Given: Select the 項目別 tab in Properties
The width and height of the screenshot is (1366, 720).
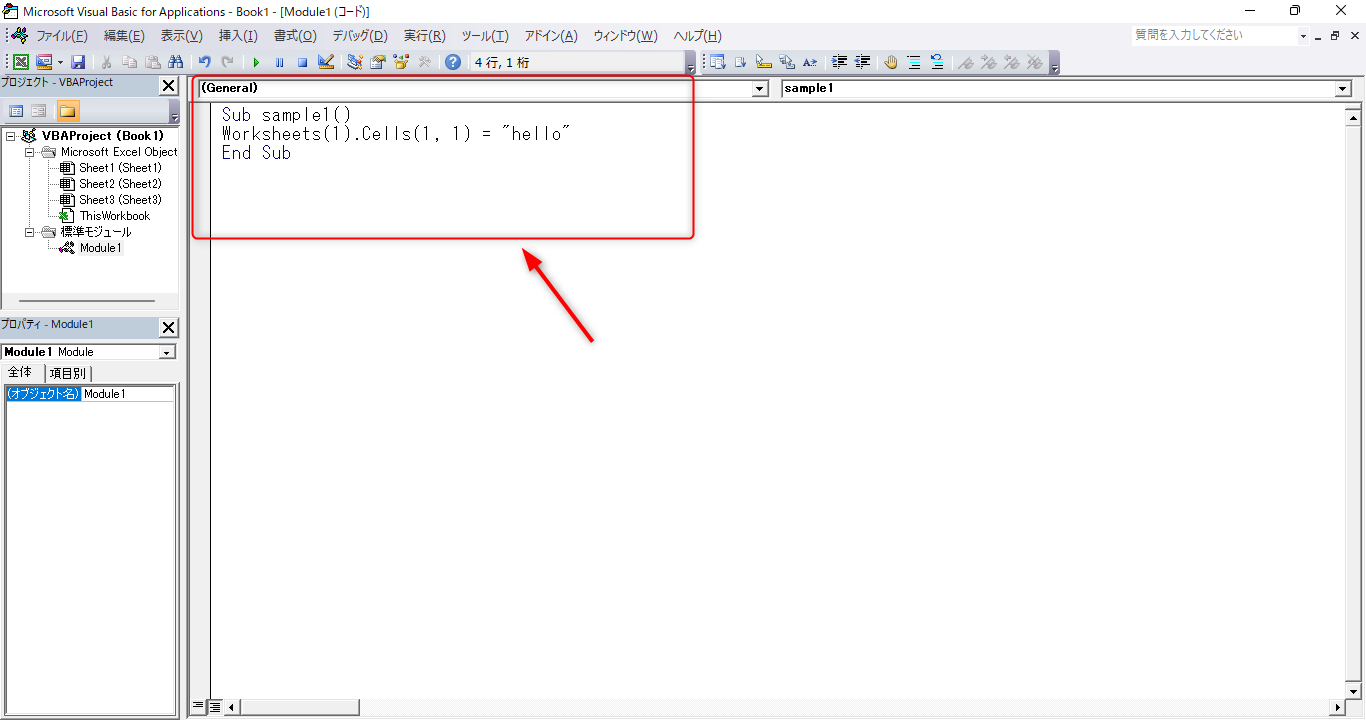Looking at the screenshot, I should point(67,373).
